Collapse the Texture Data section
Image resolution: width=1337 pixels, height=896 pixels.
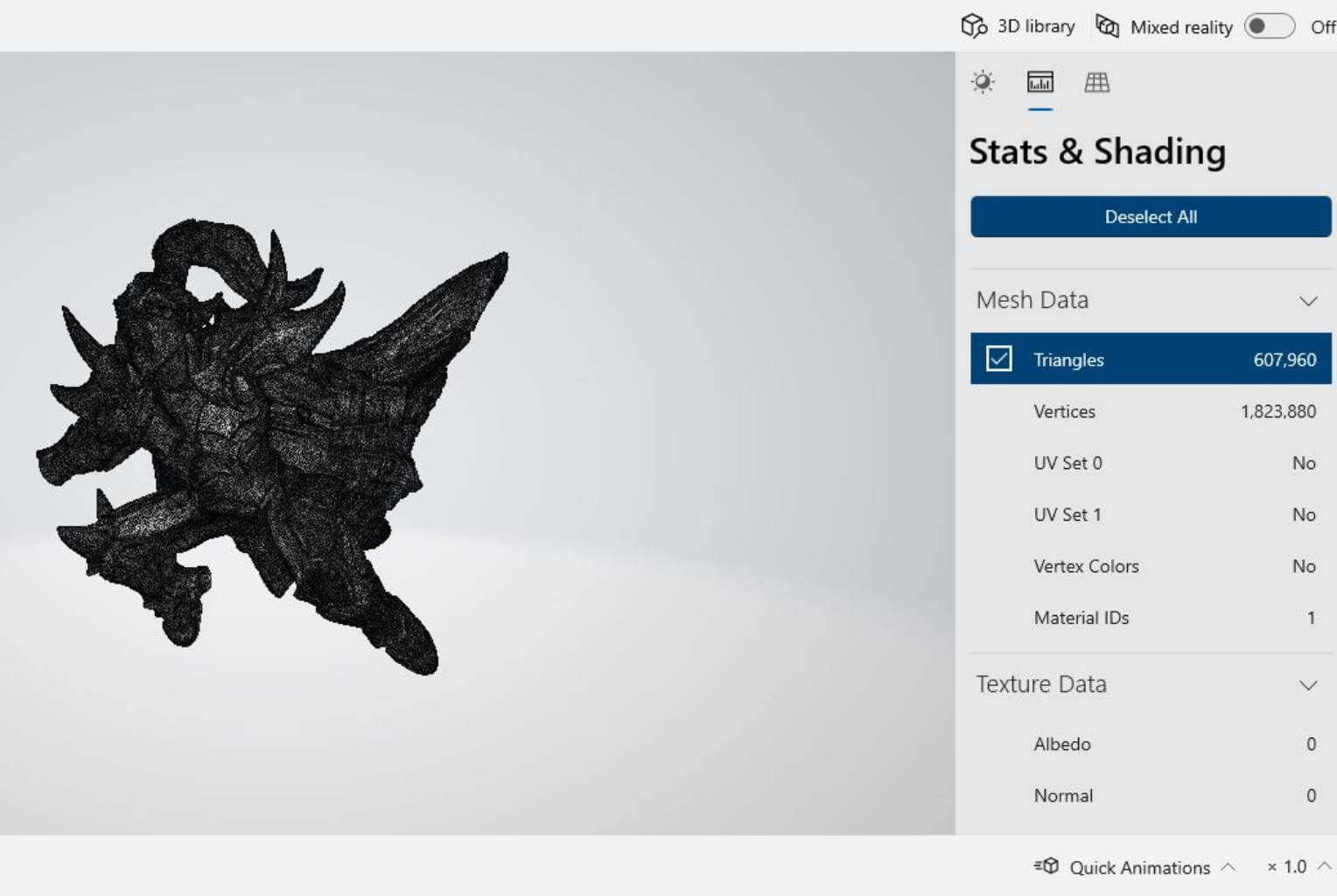(x=1307, y=685)
